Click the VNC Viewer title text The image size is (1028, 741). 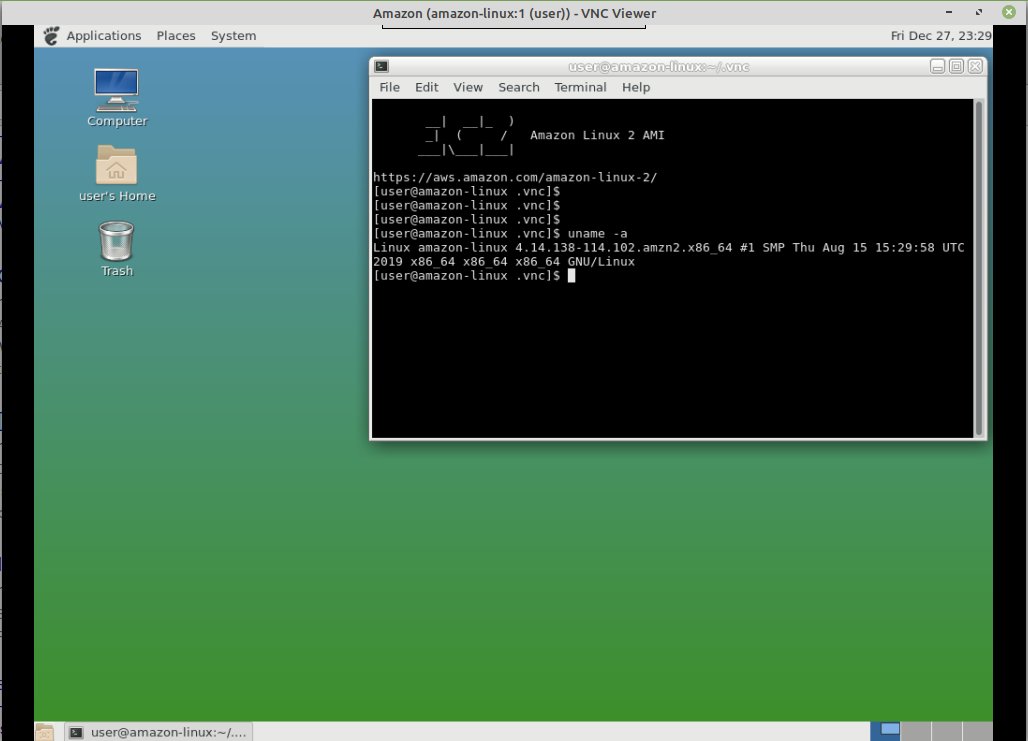coord(514,13)
